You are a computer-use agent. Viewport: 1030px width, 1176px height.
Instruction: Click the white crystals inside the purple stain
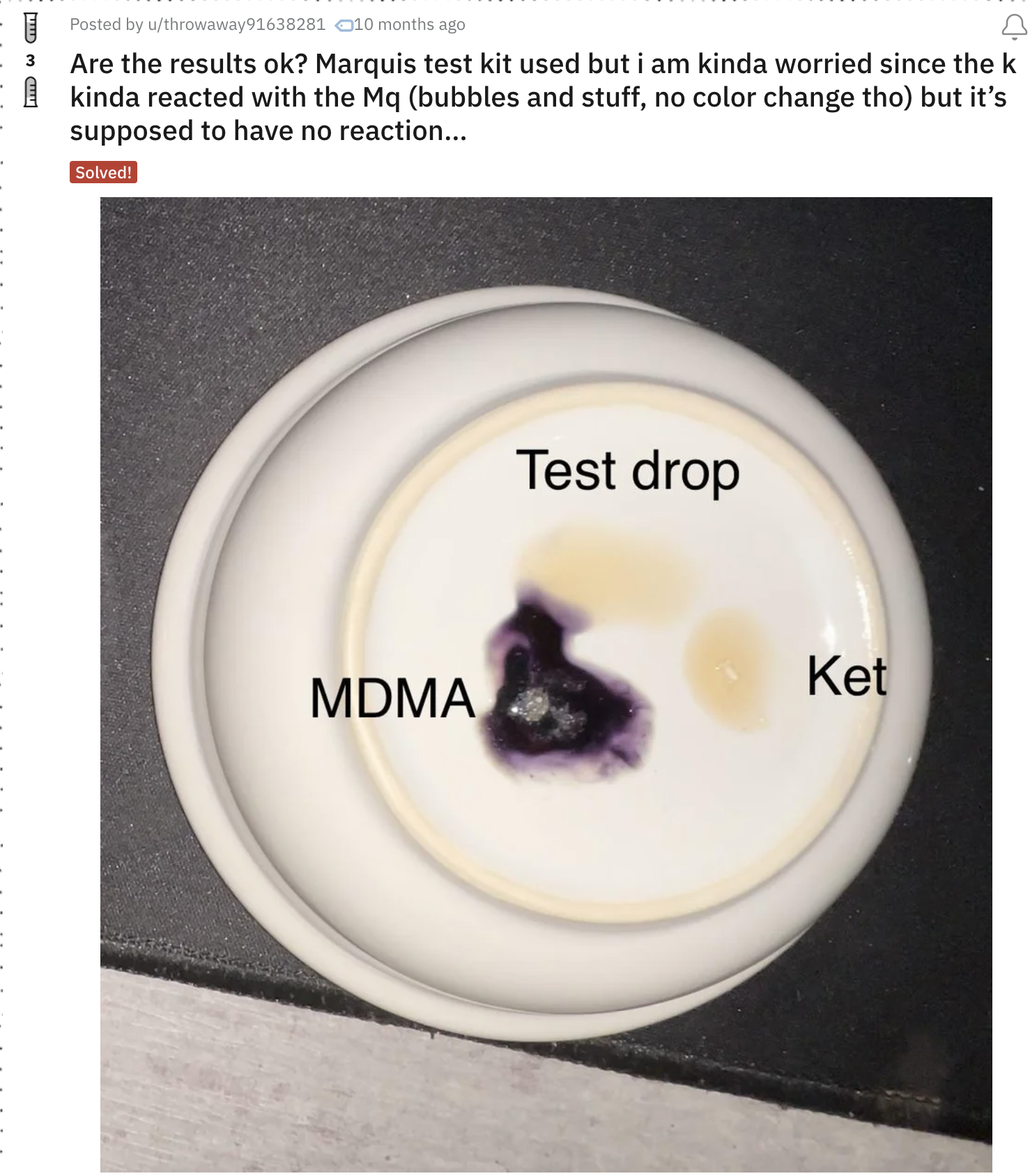537,707
